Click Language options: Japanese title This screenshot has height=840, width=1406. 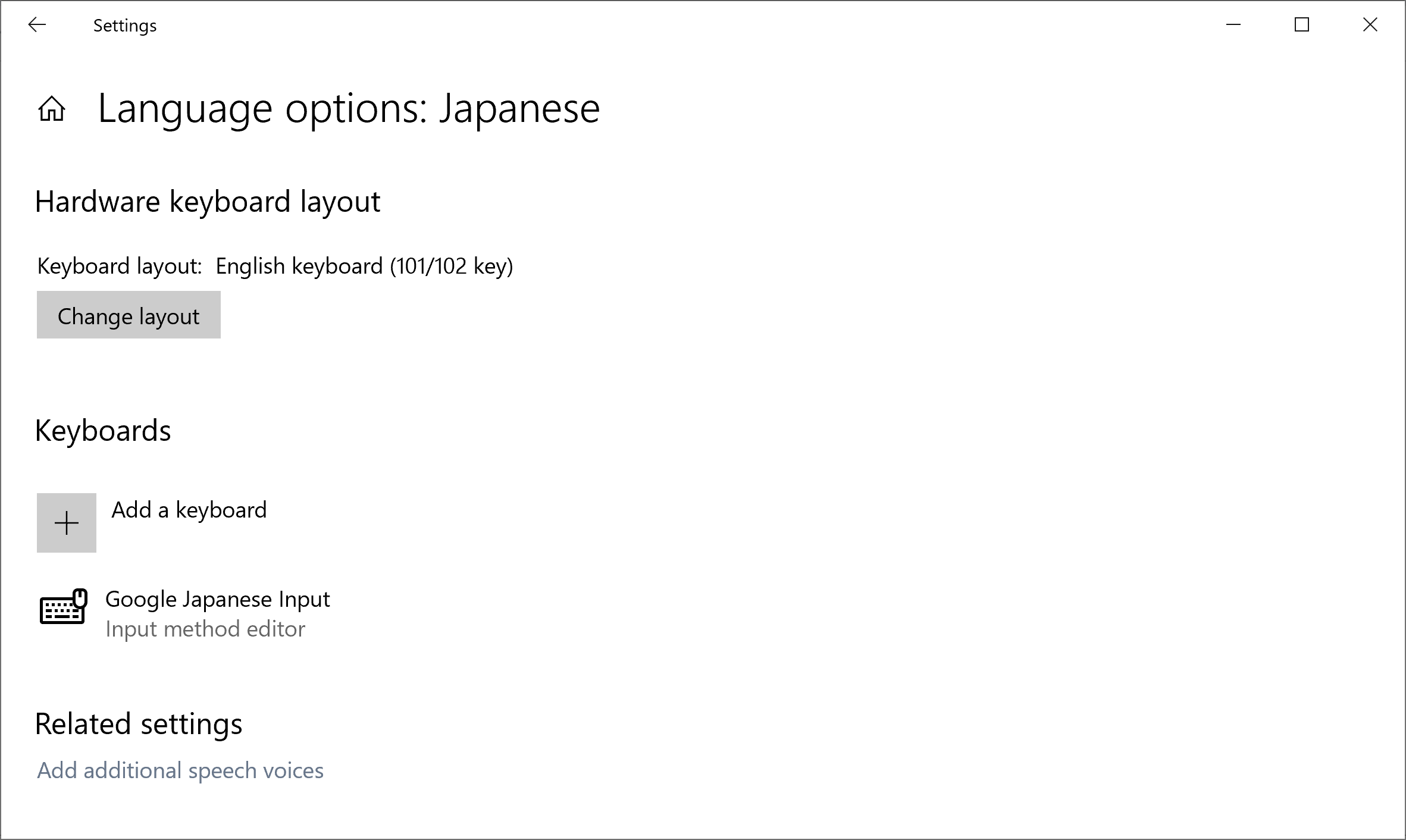(349, 109)
